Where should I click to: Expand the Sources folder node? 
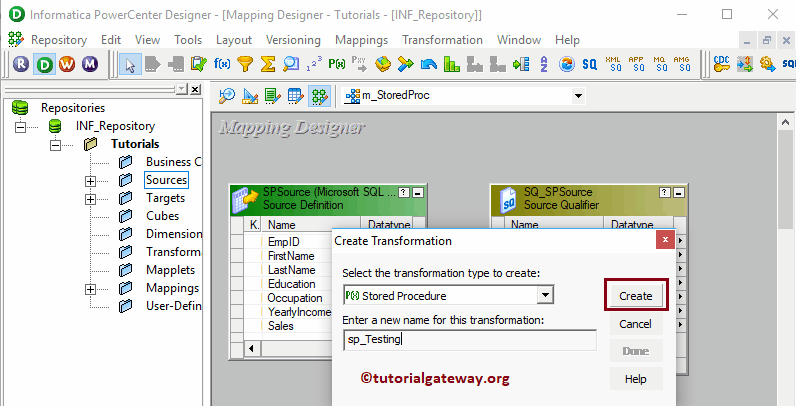point(90,181)
